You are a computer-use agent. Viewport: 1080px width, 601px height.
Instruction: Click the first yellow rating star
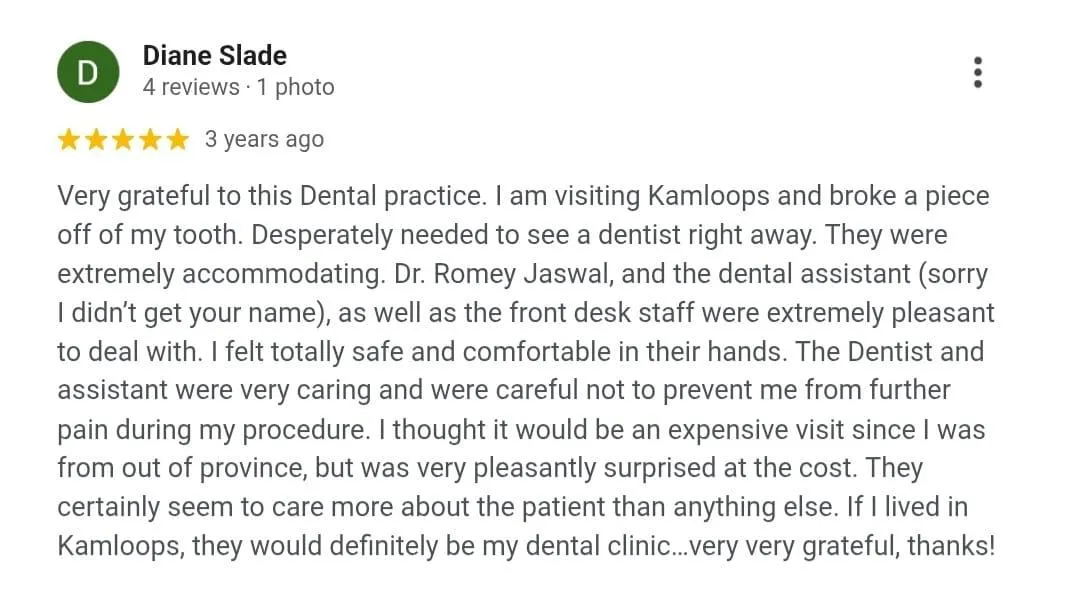tap(69, 140)
